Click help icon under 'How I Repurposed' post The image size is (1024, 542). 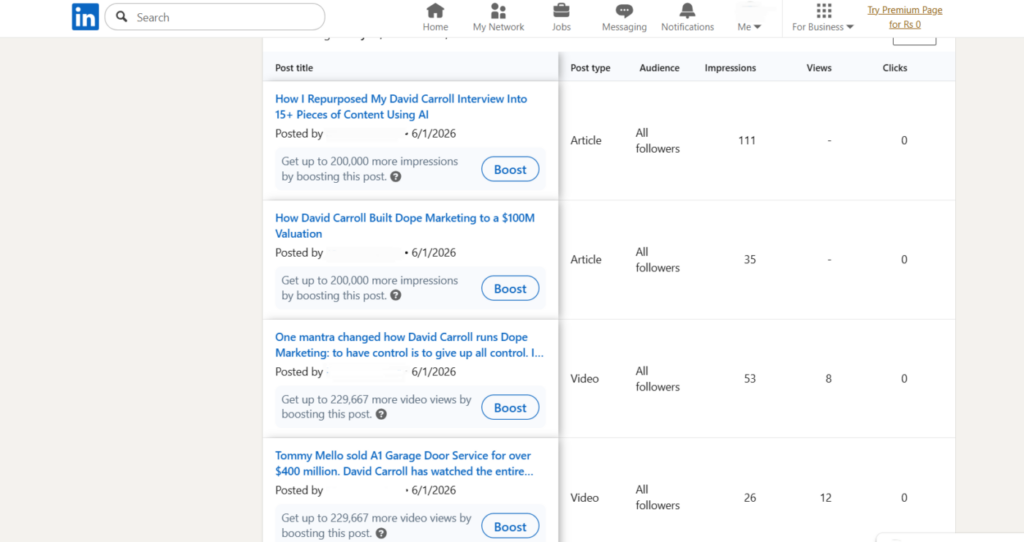tap(396, 177)
